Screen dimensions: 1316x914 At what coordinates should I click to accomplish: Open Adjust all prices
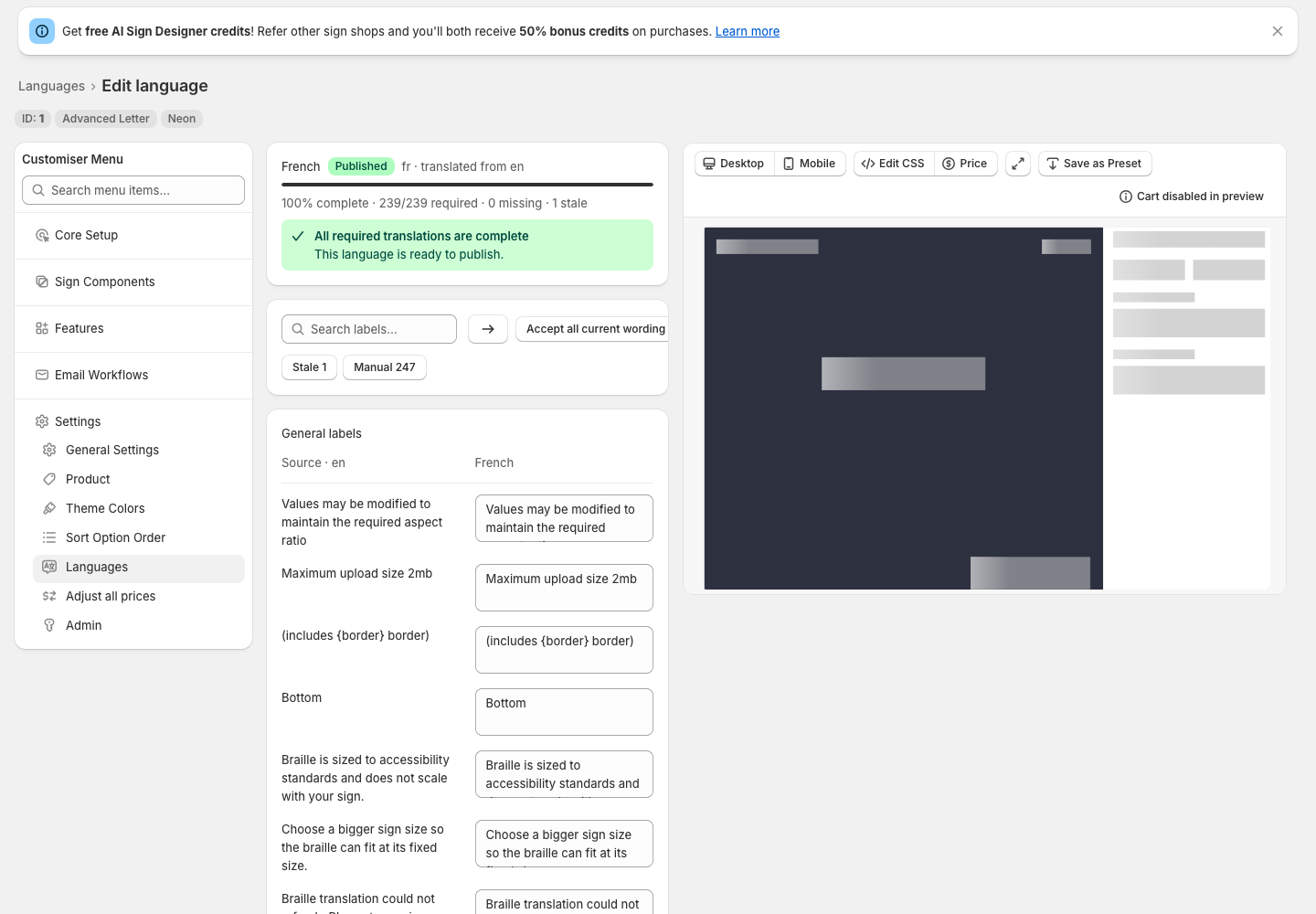[x=139, y=596]
